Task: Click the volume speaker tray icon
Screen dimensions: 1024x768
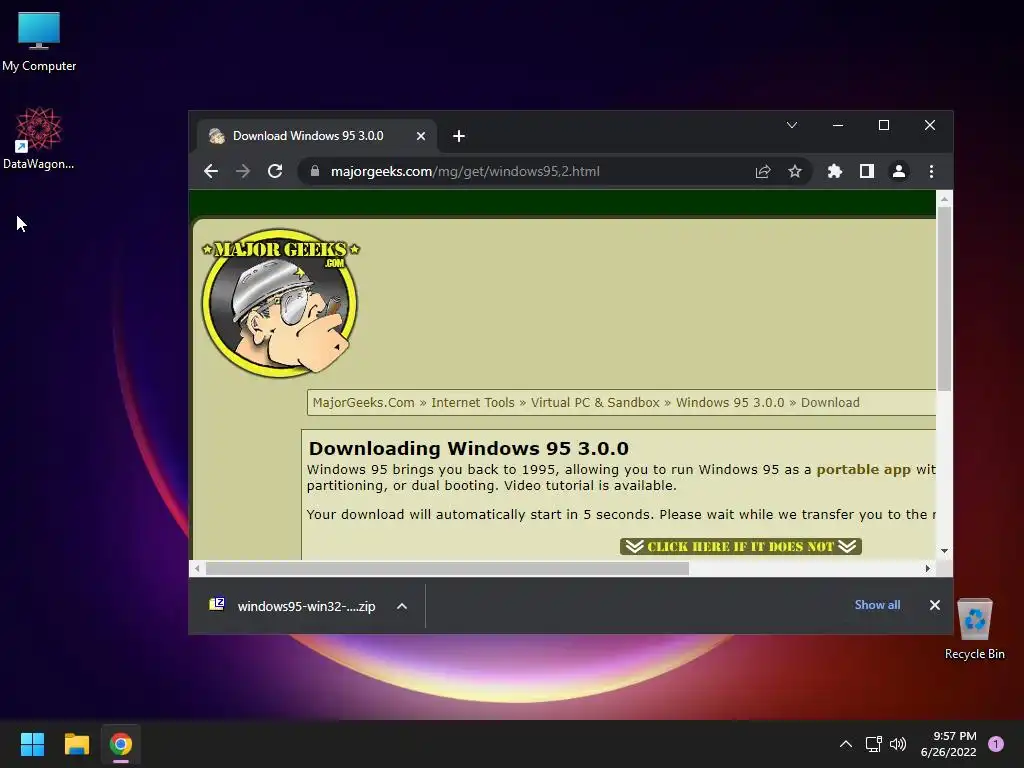Action: click(x=898, y=744)
